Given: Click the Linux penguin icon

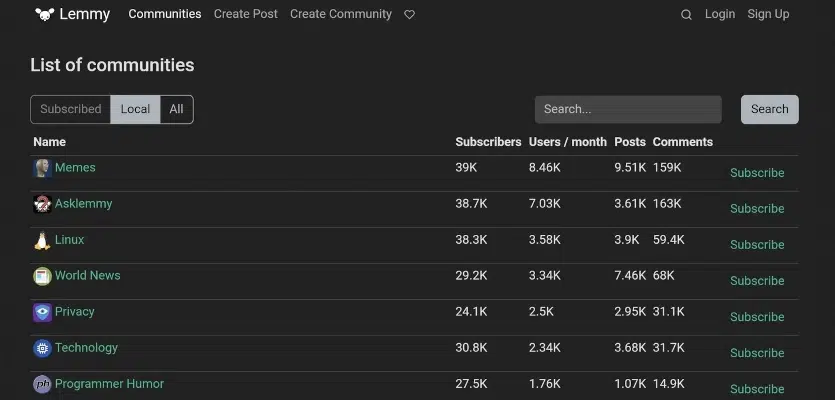Looking at the screenshot, I should (42, 240).
